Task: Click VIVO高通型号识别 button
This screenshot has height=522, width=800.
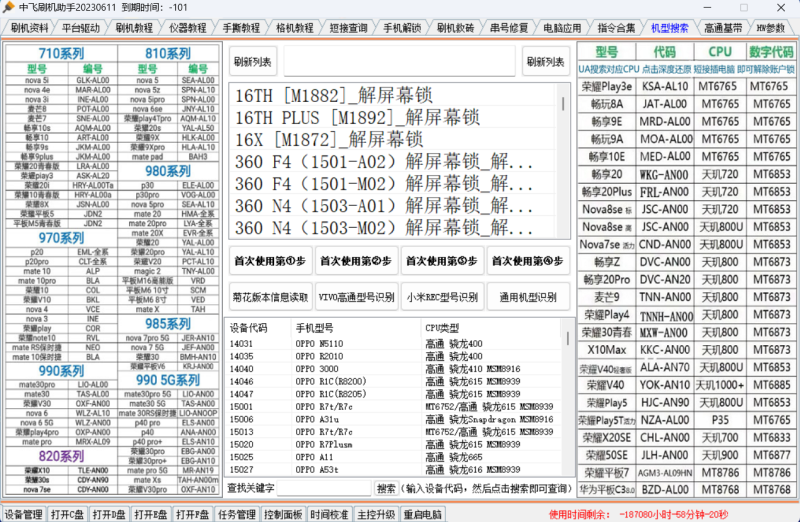Action: point(356,297)
